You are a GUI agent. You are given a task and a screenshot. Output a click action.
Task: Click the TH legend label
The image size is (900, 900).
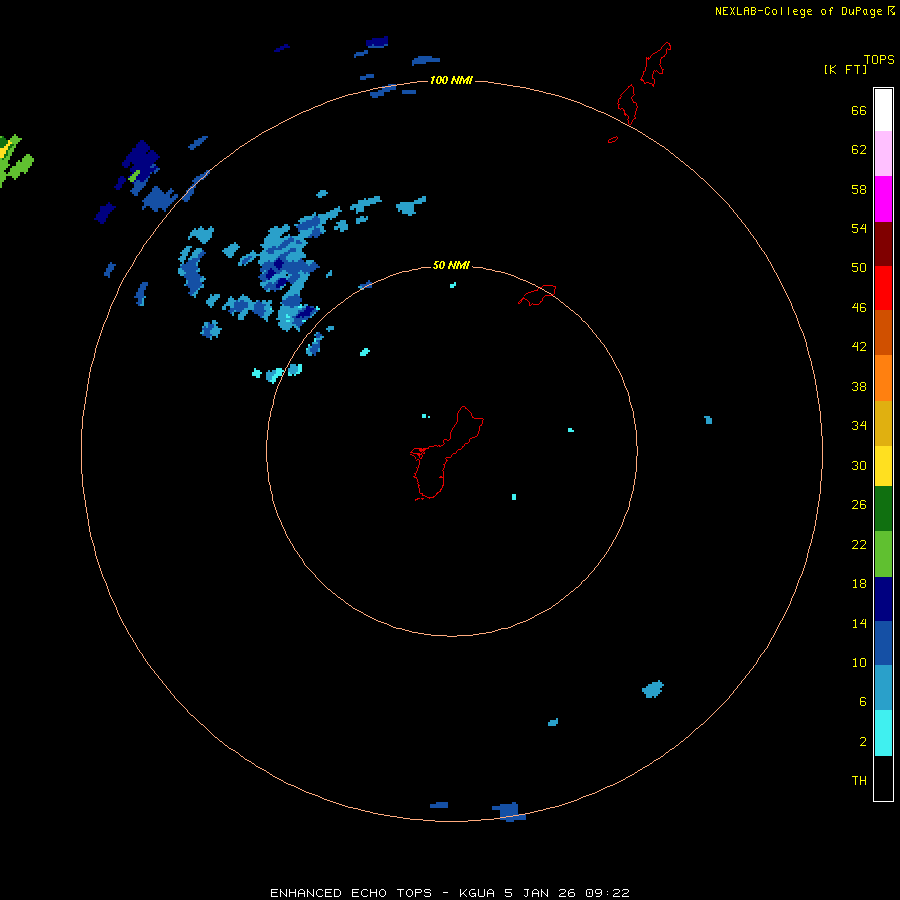point(859,780)
